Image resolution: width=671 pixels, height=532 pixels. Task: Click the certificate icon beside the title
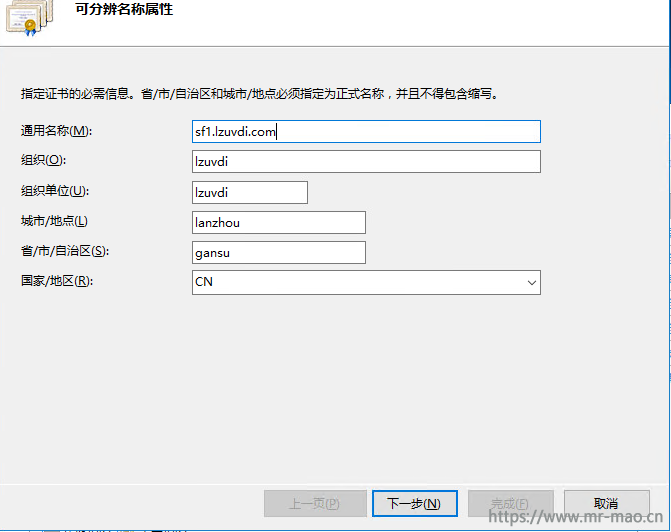tap(29, 17)
